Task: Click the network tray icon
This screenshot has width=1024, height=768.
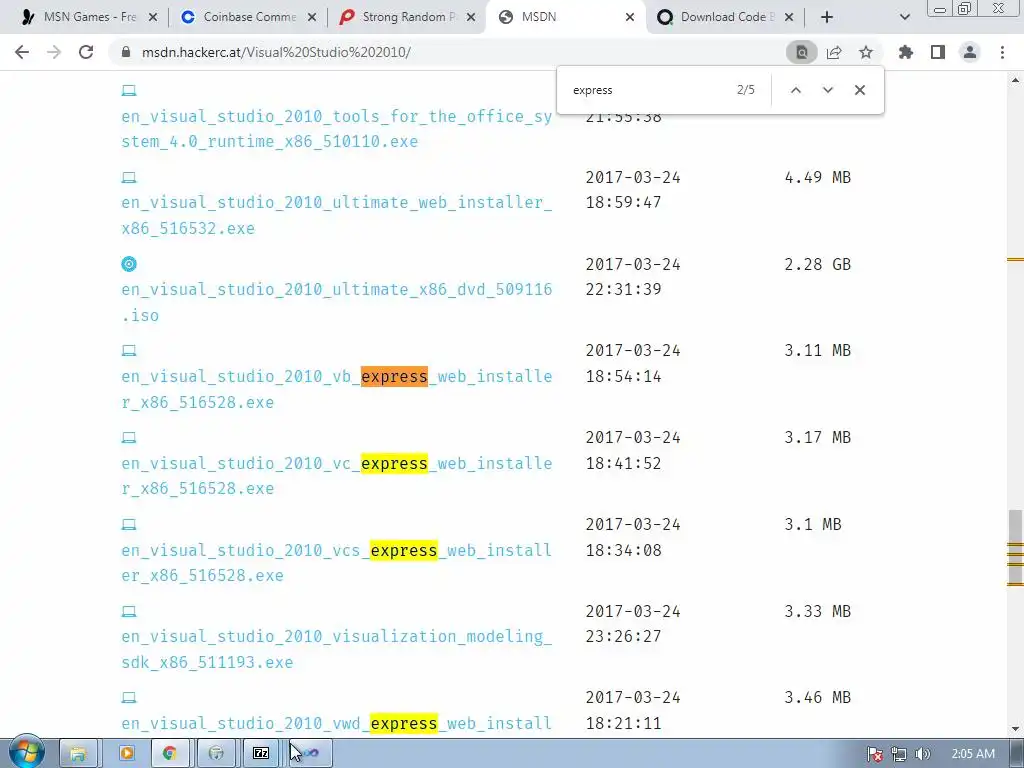Action: coord(899,754)
